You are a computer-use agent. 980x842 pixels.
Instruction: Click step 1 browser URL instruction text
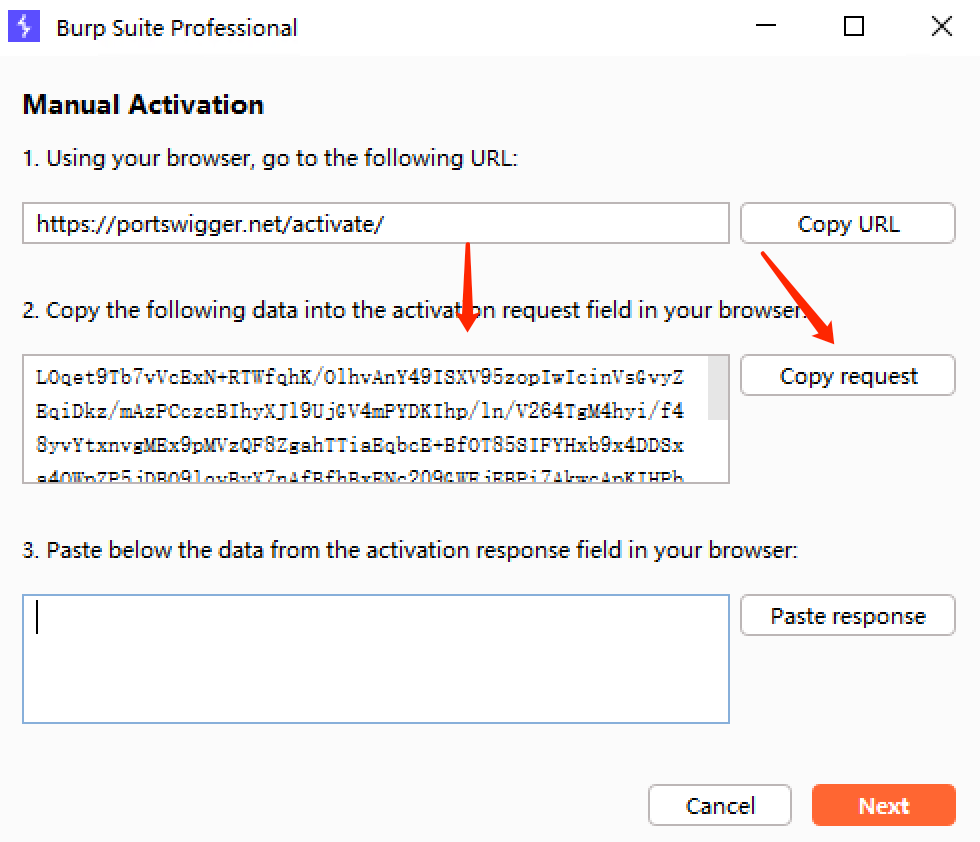pyautogui.click(x=270, y=158)
